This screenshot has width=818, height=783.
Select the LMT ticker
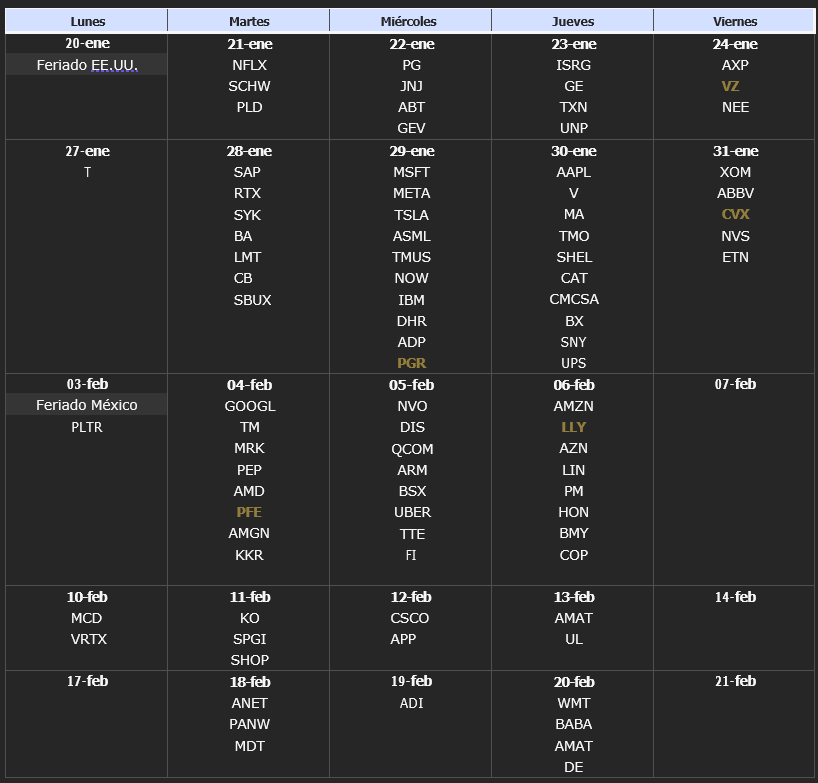click(247, 257)
